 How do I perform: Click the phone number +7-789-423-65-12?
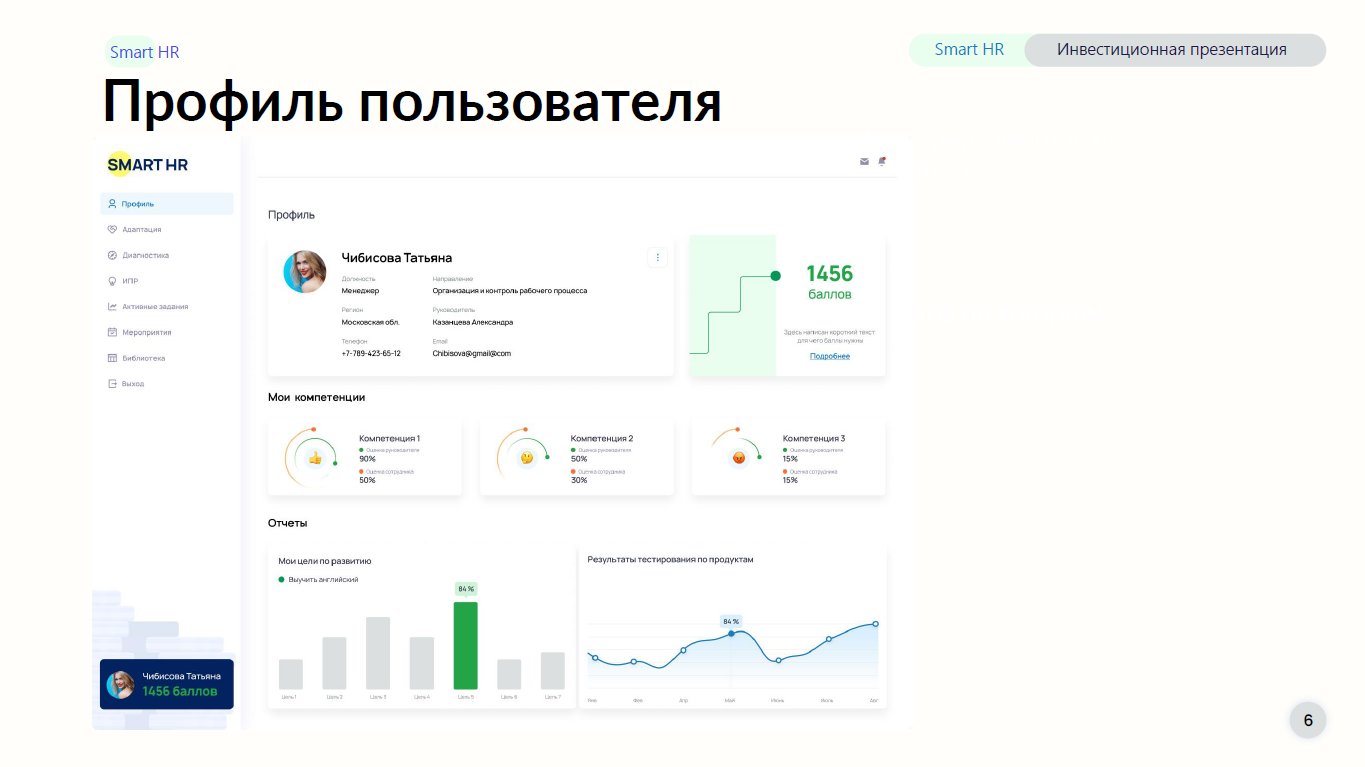point(371,353)
